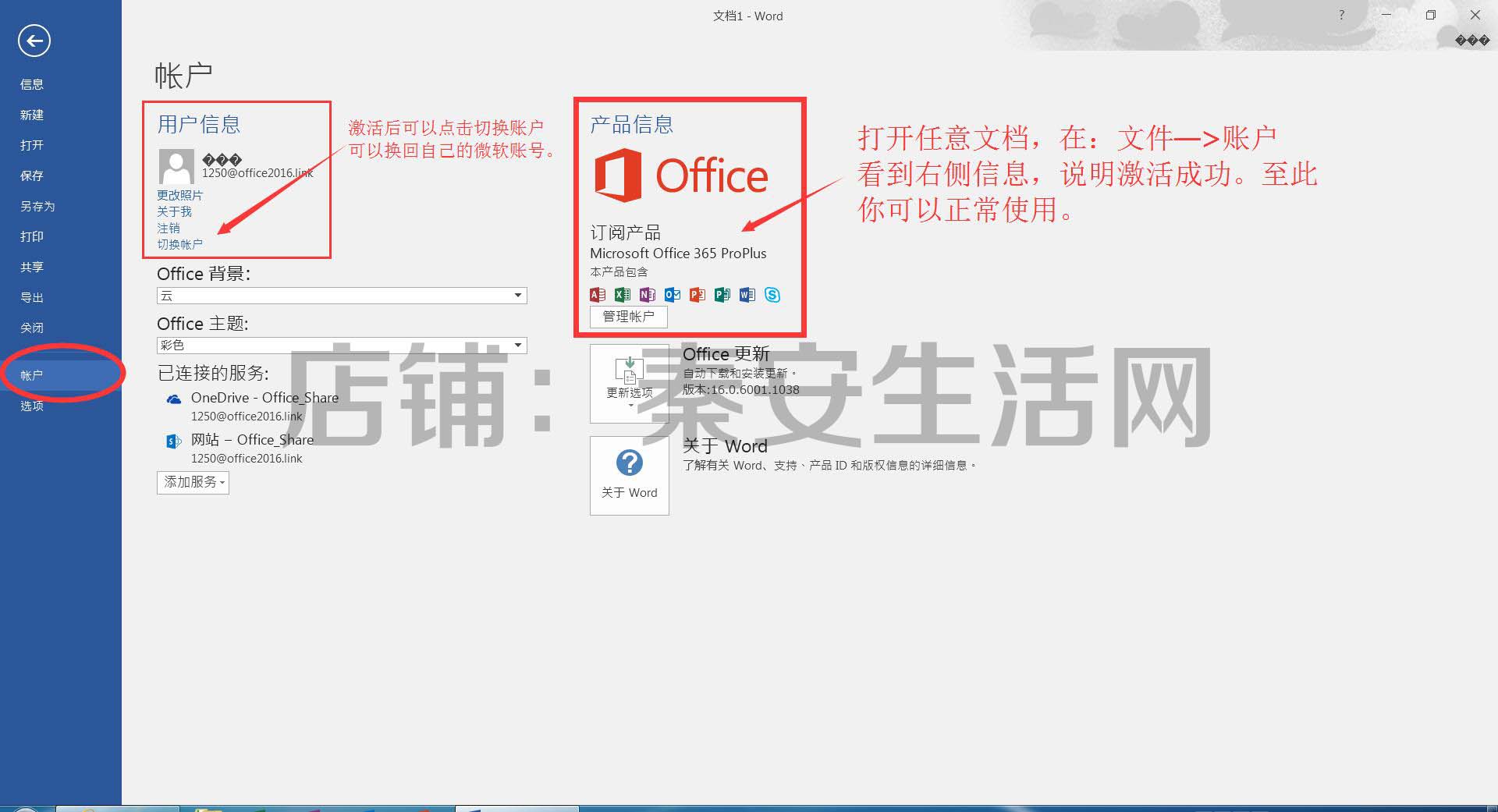Click the Word app icon in product list

[x=747, y=295]
